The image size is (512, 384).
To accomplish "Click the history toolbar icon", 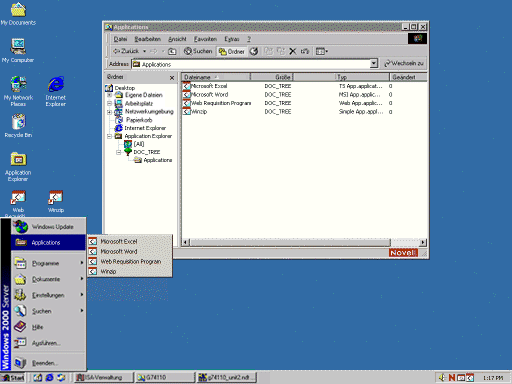I will tap(254, 51).
